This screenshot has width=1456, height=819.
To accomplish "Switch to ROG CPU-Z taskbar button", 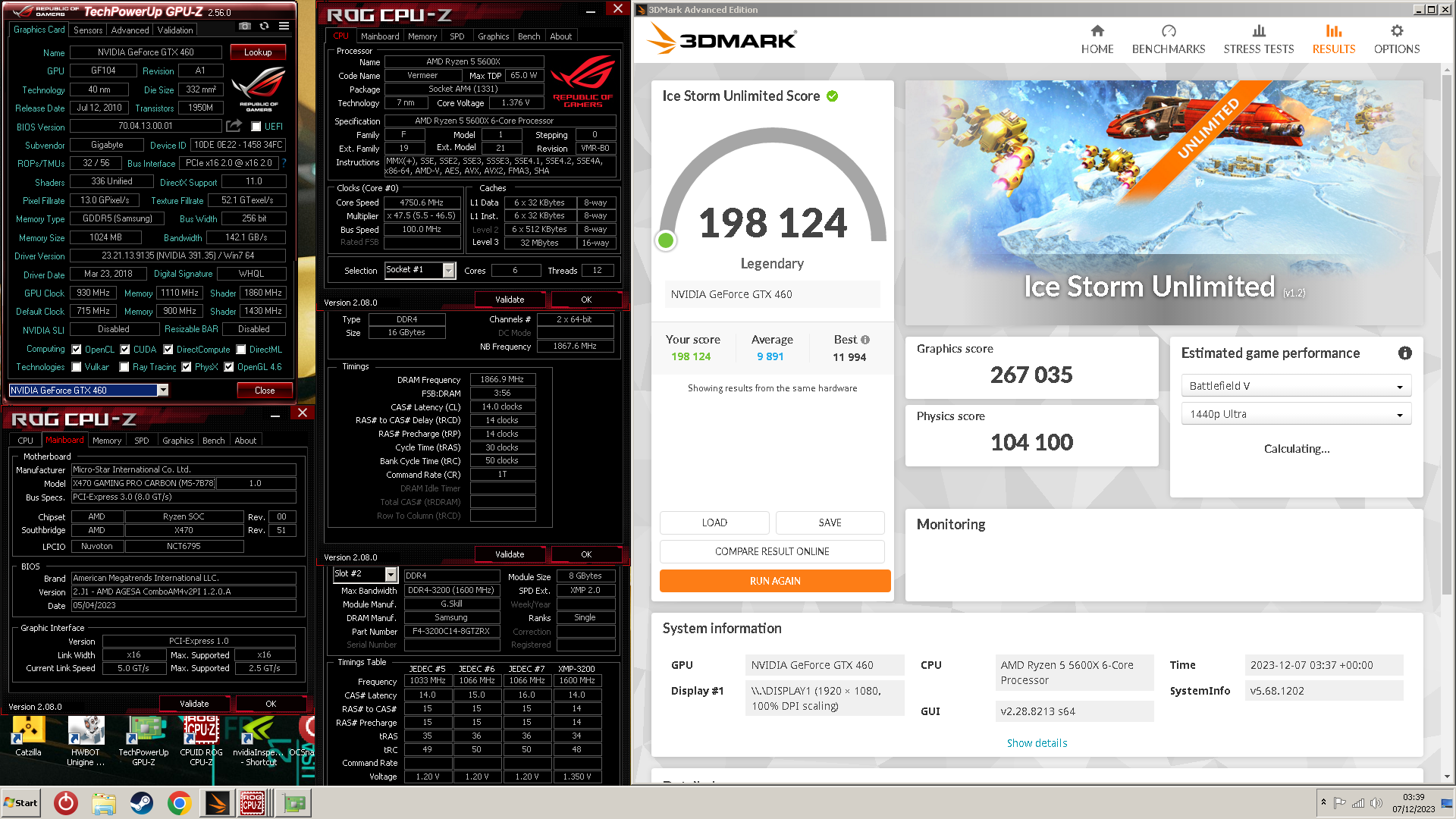I will [253, 803].
